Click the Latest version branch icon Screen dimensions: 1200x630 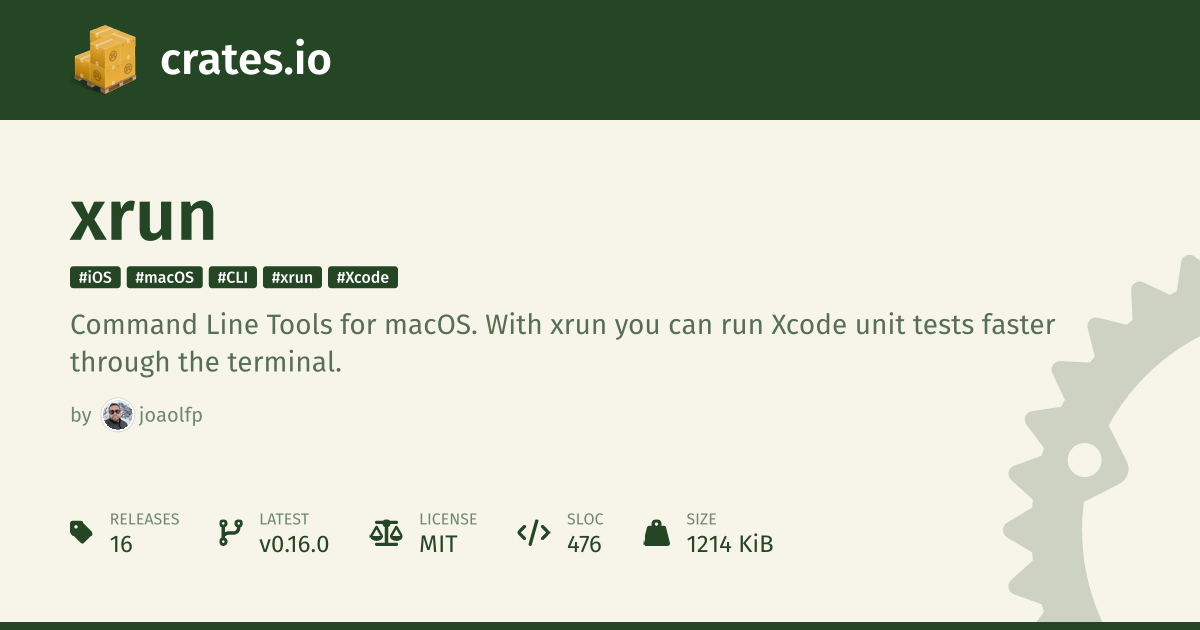[x=230, y=532]
